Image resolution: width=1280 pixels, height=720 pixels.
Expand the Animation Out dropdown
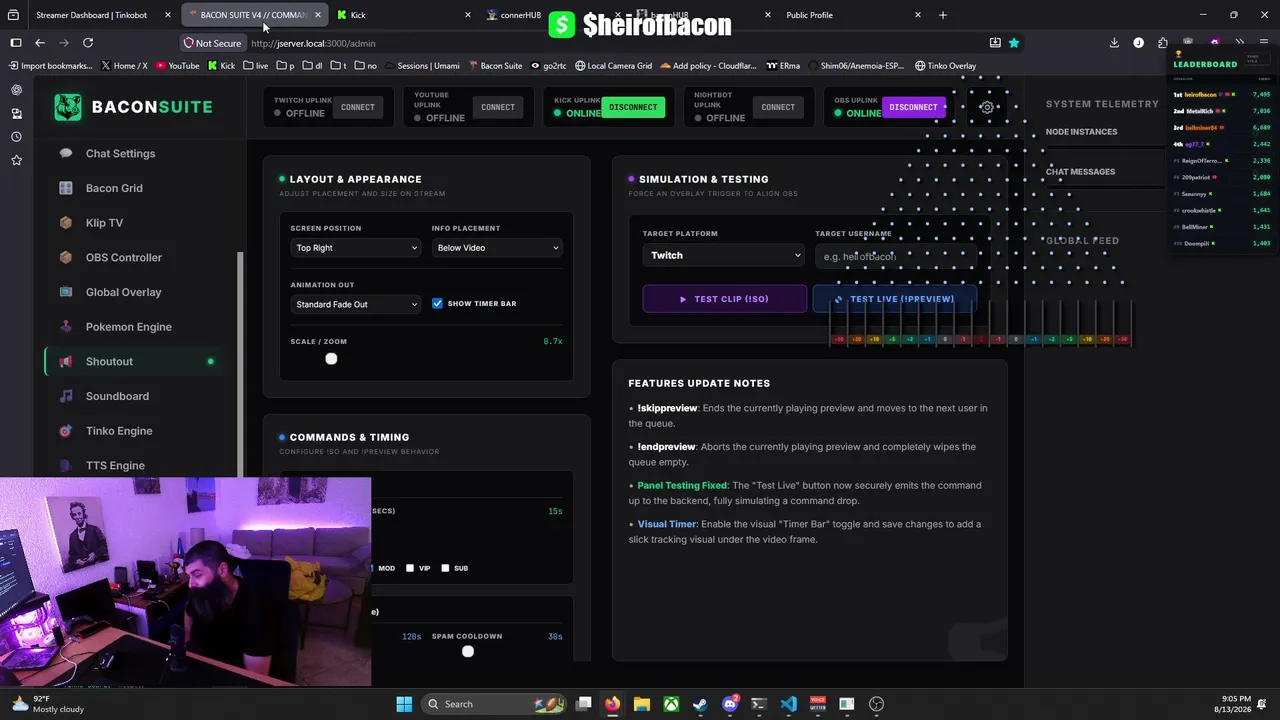click(x=356, y=304)
